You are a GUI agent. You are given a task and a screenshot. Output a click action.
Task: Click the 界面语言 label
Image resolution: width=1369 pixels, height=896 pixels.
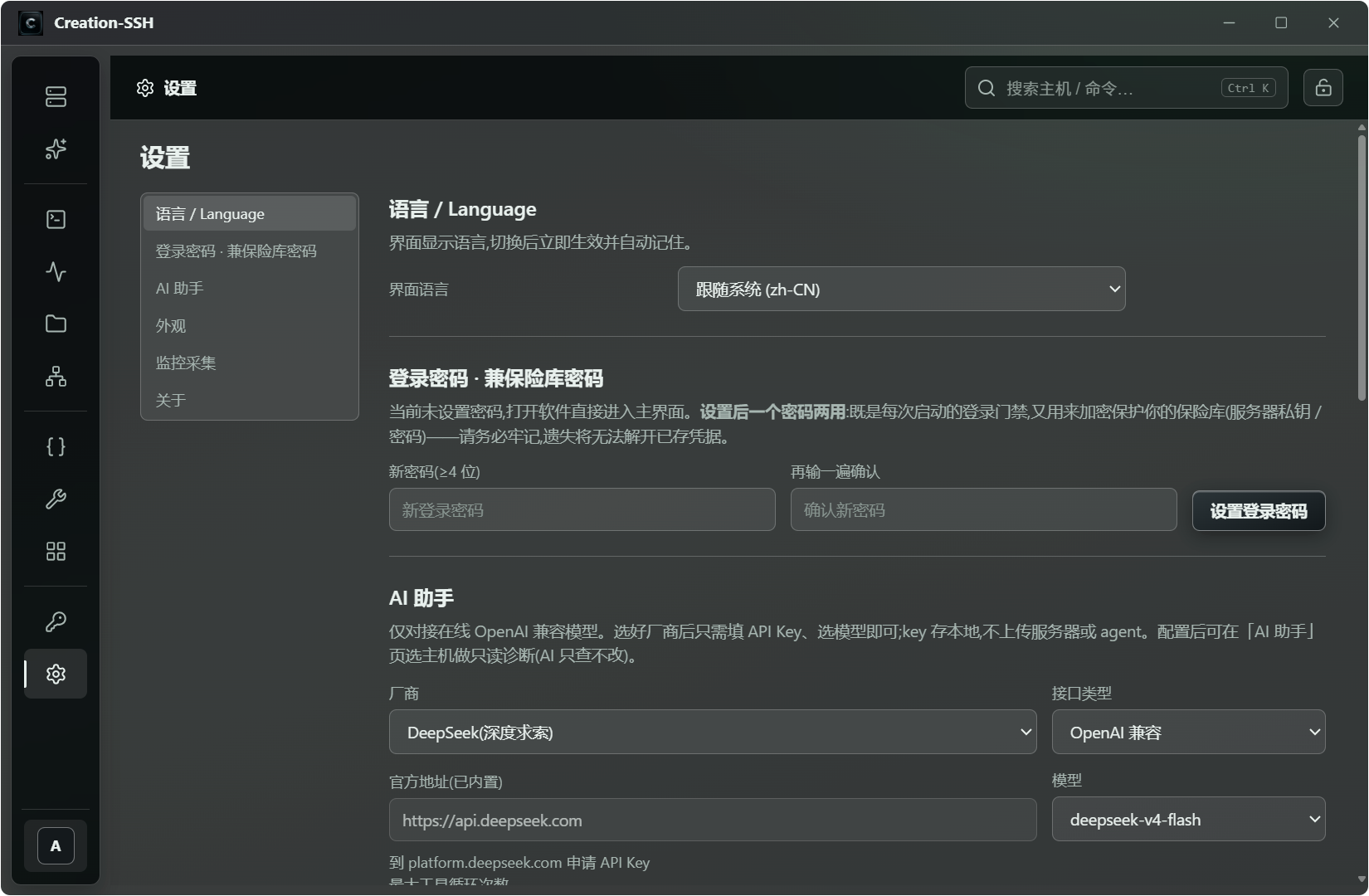[x=419, y=290]
